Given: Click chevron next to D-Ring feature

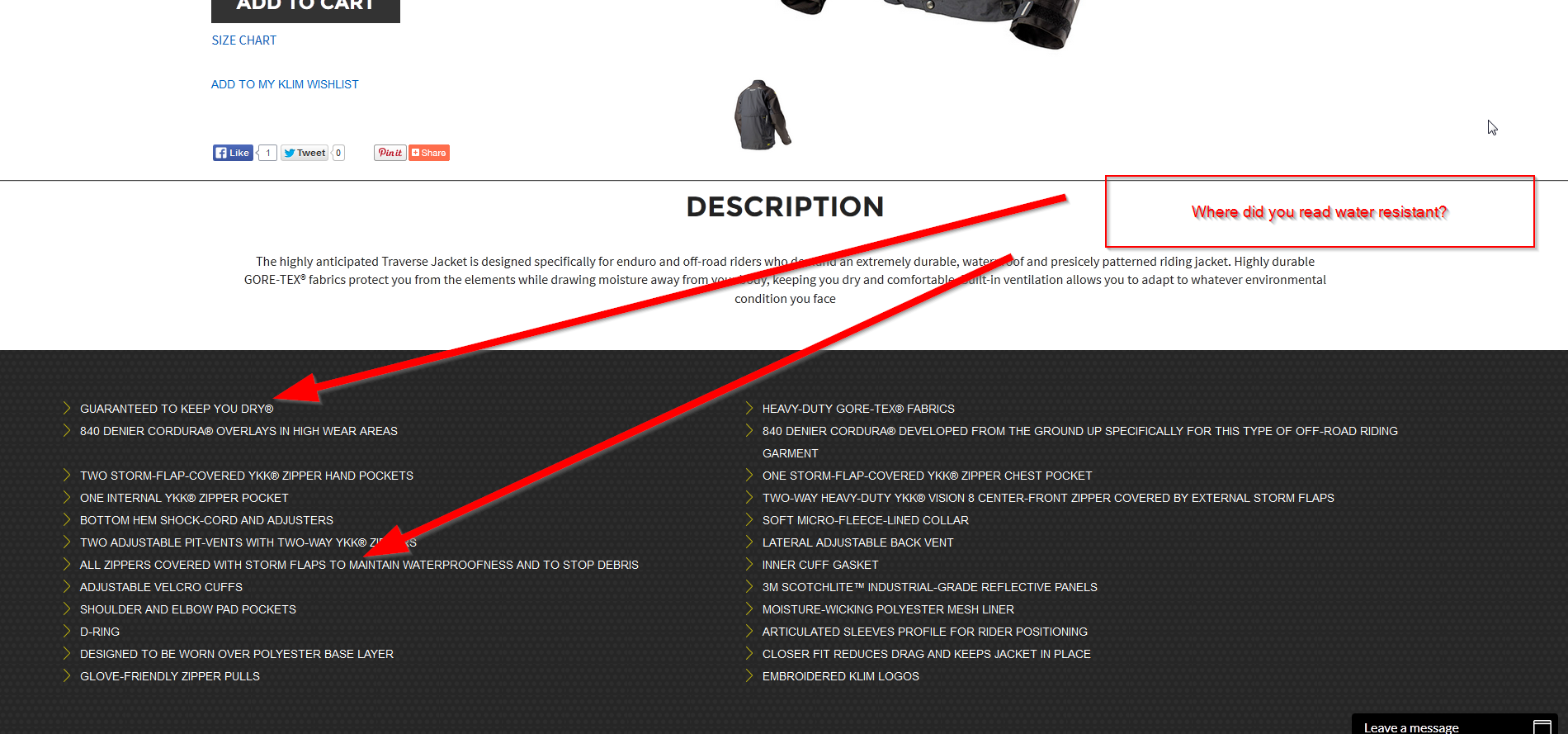Looking at the screenshot, I should [x=67, y=631].
